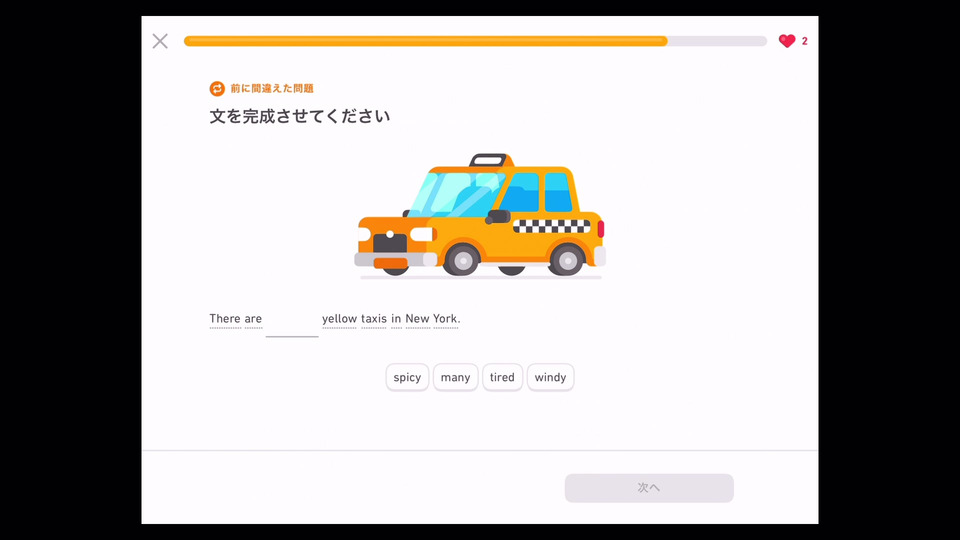The height and width of the screenshot is (540, 960).
Task: Click the blank answer slot in sentence
Action: pos(292,323)
